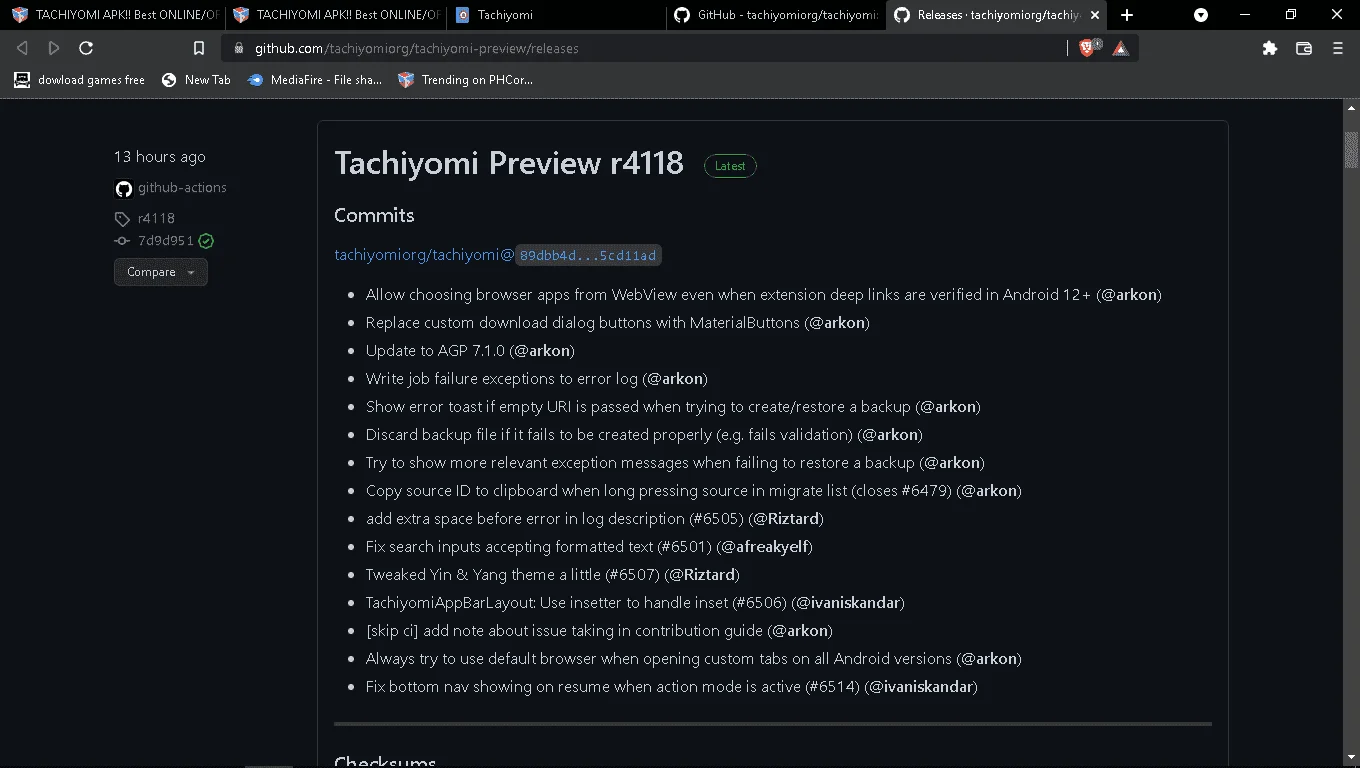Select 'Fix search inputs accepting formatted text' text
Screen dimensions: 1360x768
tap(510, 547)
